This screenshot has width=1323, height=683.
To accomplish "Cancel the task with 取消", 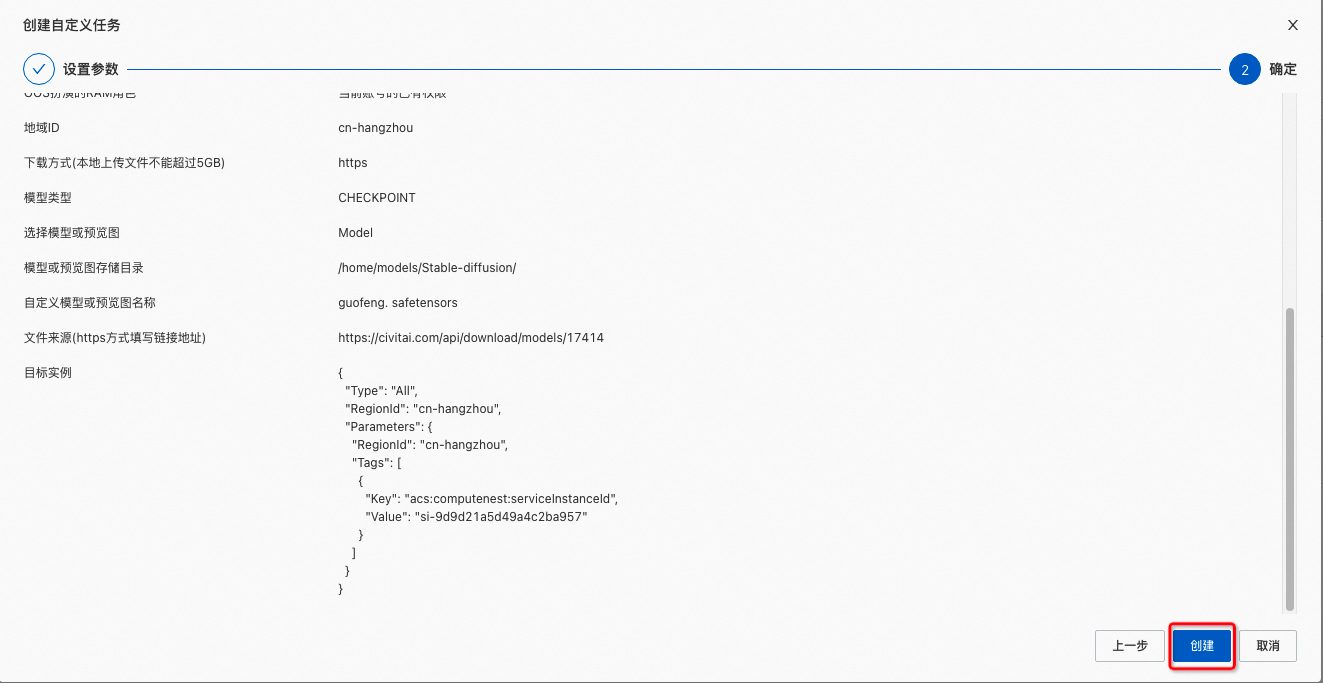I will coord(1268,646).
